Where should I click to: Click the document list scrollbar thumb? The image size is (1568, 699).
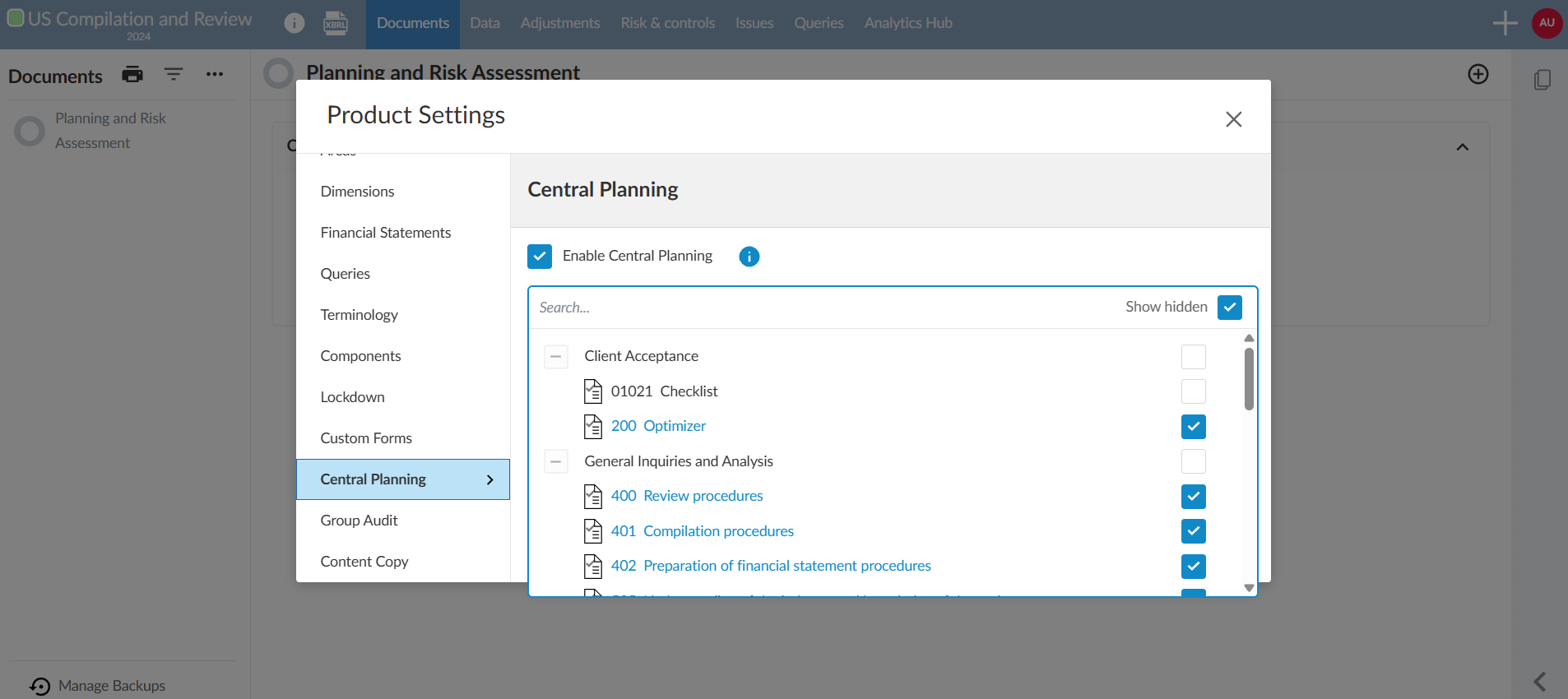point(1249,379)
